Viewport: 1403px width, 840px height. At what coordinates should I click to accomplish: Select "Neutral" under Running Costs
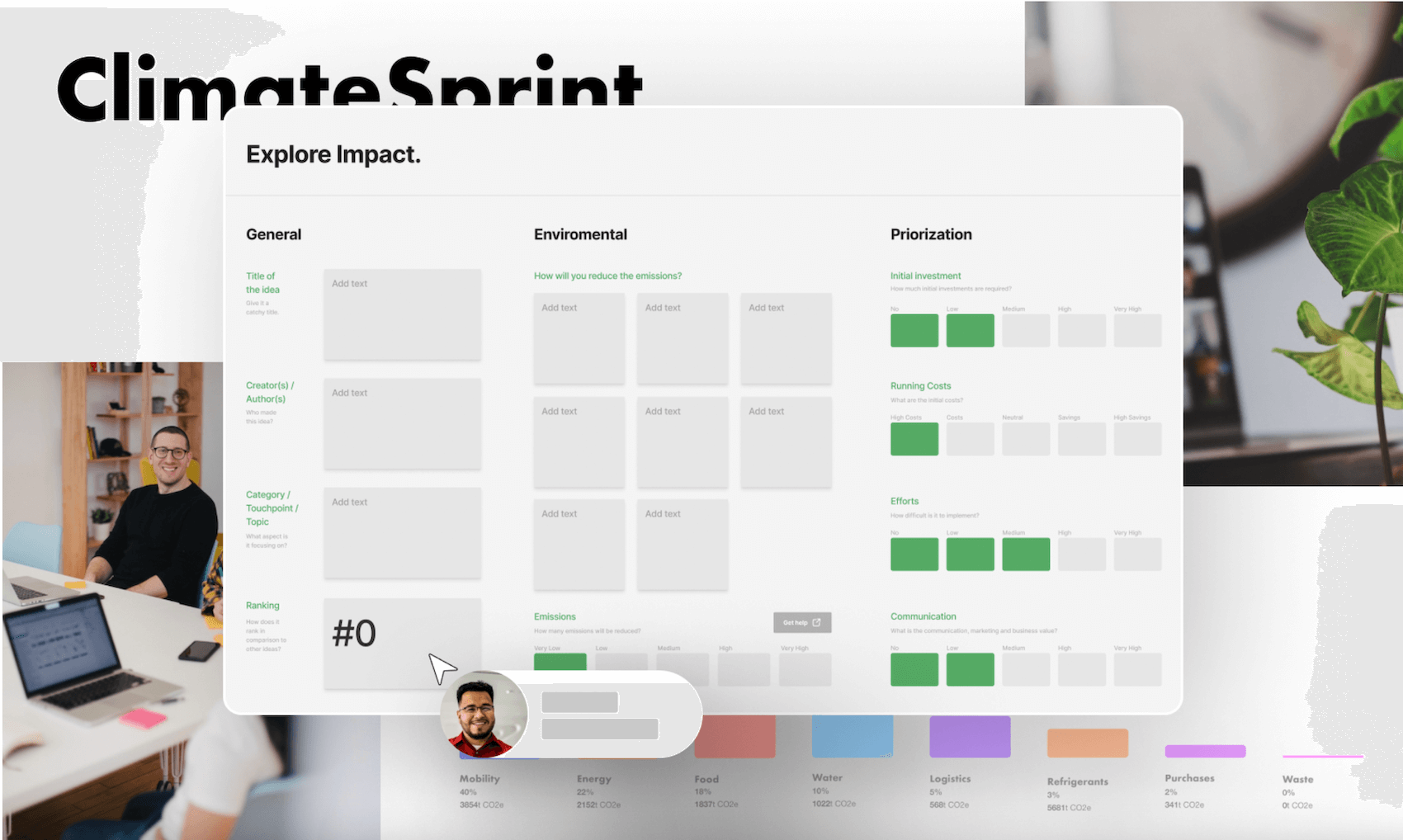(x=1026, y=439)
